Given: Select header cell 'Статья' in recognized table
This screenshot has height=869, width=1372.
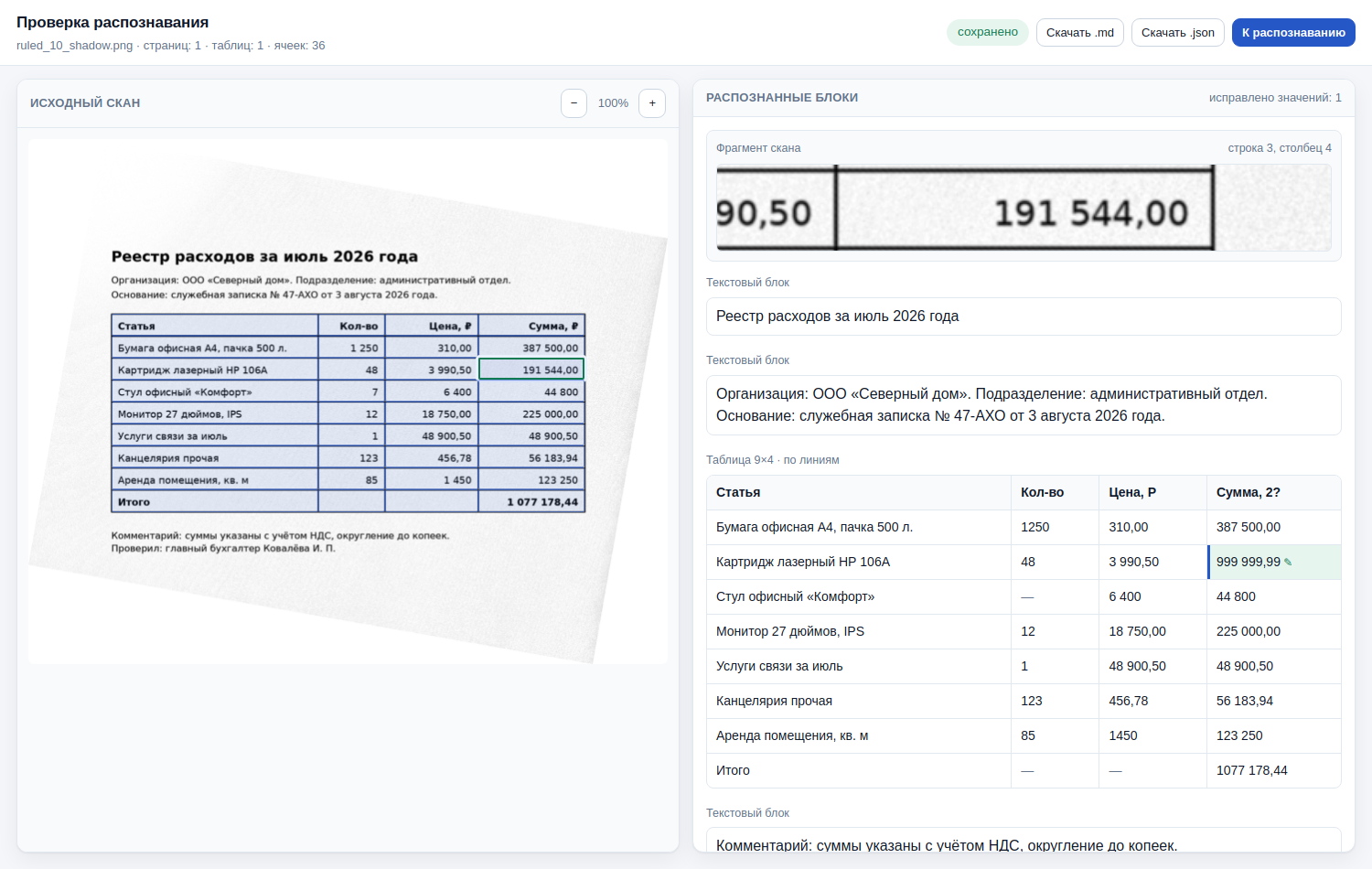Looking at the screenshot, I should coord(859,493).
